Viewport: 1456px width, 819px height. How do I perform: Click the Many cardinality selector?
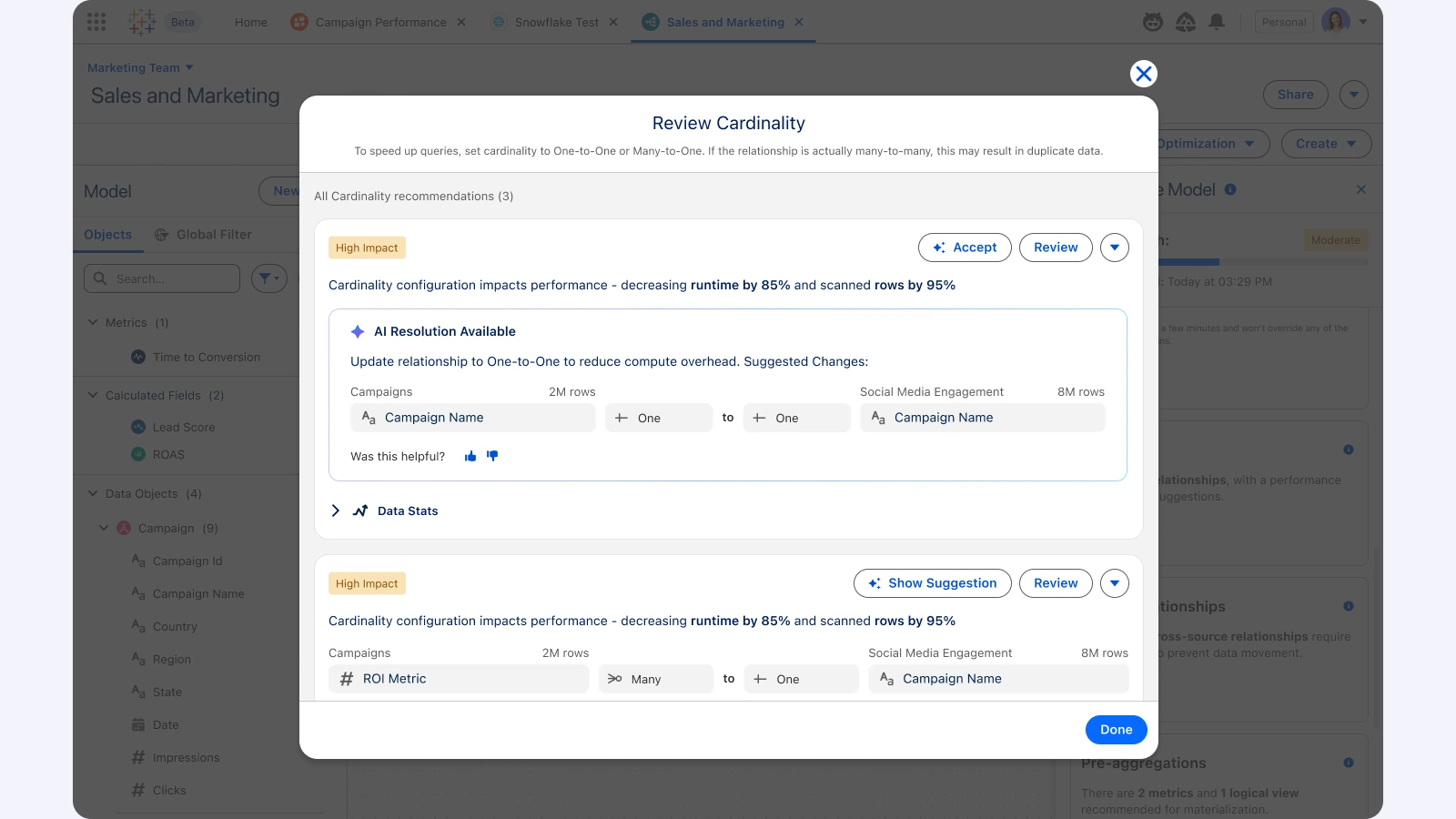point(656,679)
